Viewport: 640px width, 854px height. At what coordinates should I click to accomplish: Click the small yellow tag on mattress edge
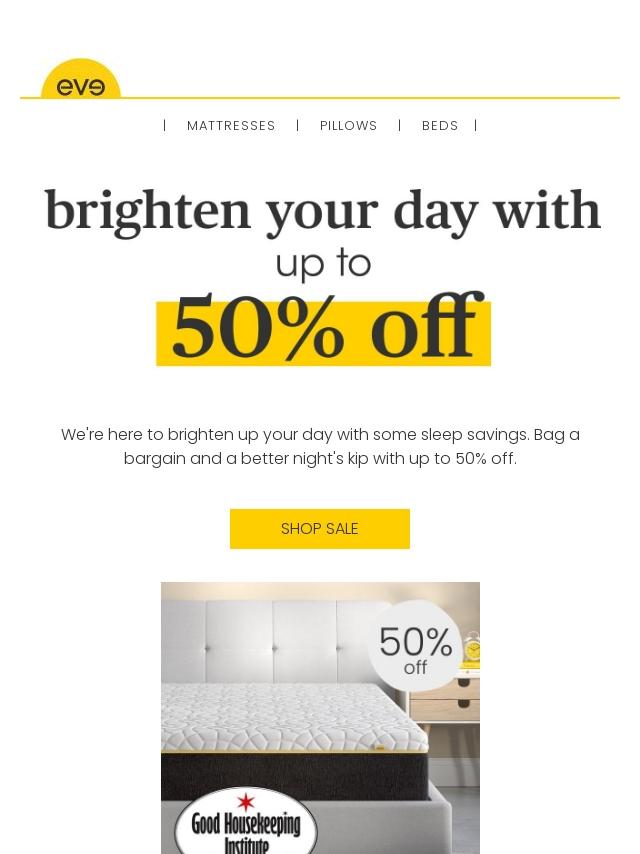coord(380,748)
